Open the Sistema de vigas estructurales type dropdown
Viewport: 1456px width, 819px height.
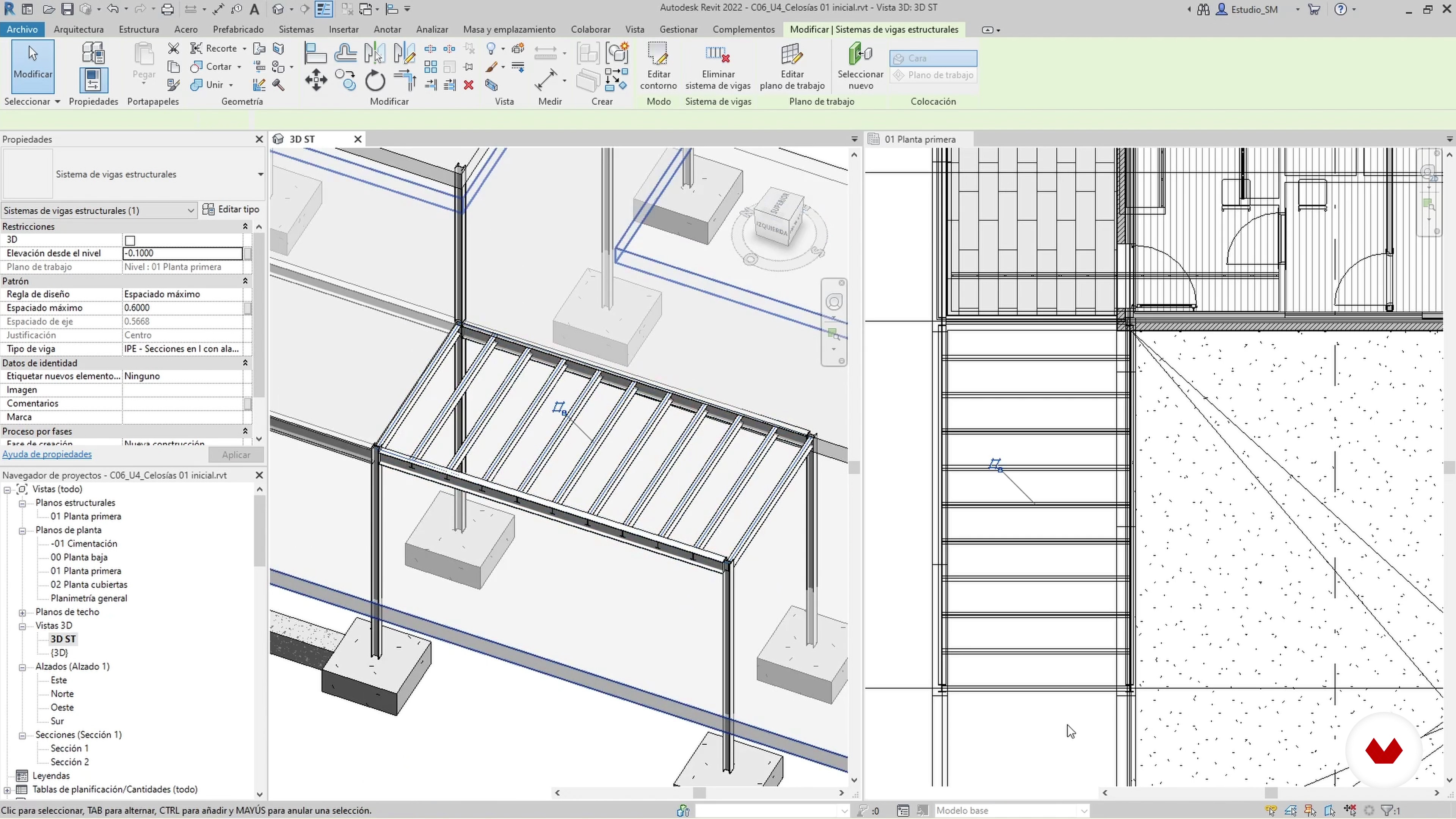click(x=260, y=174)
